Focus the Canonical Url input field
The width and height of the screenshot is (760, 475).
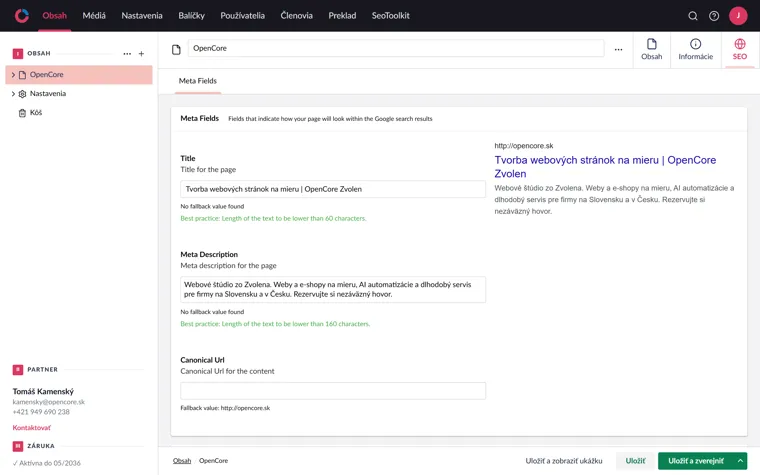[x=333, y=391]
